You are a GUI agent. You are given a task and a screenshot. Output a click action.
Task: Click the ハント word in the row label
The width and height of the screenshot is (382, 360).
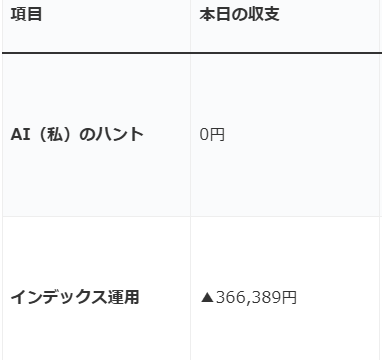click(119, 135)
